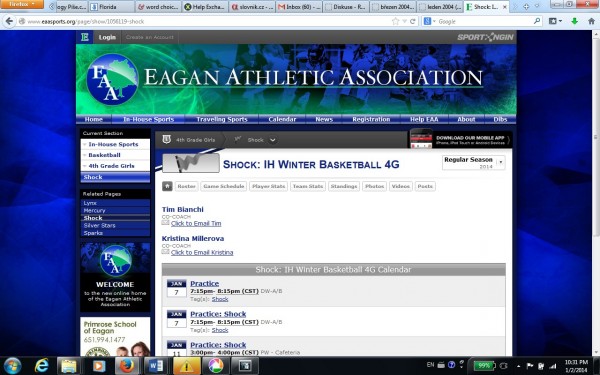Bookmark this page with star icon
Image resolution: width=600 pixels, height=375 pixels.
coord(396,21)
